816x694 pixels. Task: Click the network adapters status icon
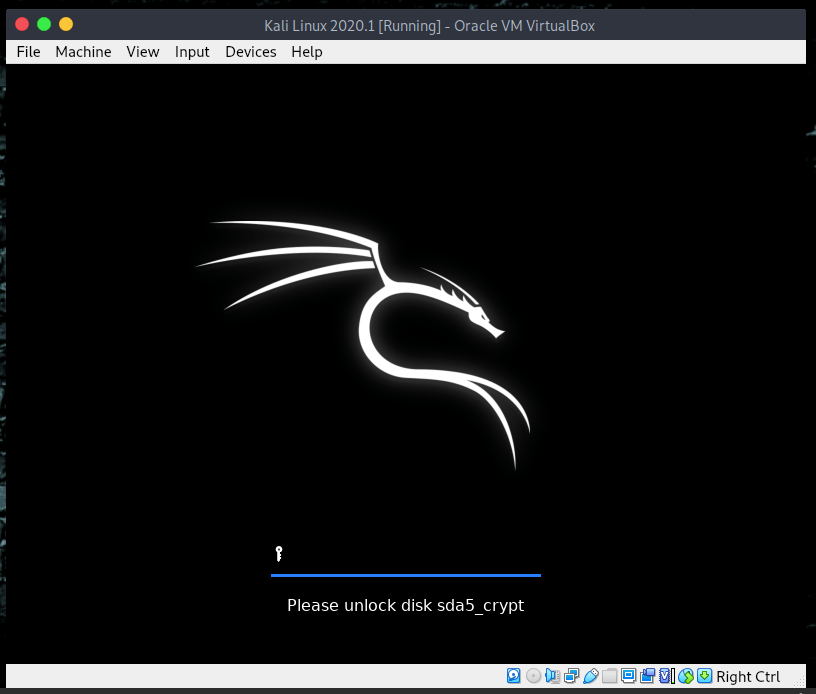(571, 676)
